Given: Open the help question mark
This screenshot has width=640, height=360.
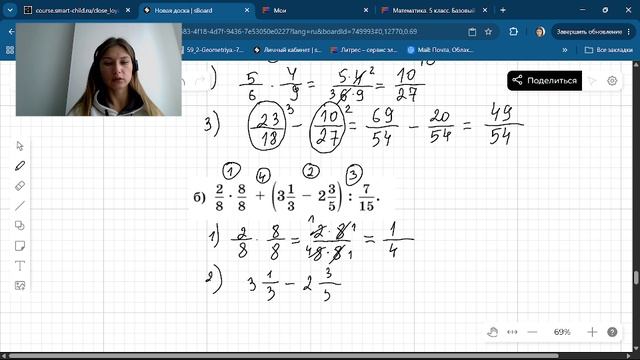Looking at the screenshot, I should tap(612, 332).
